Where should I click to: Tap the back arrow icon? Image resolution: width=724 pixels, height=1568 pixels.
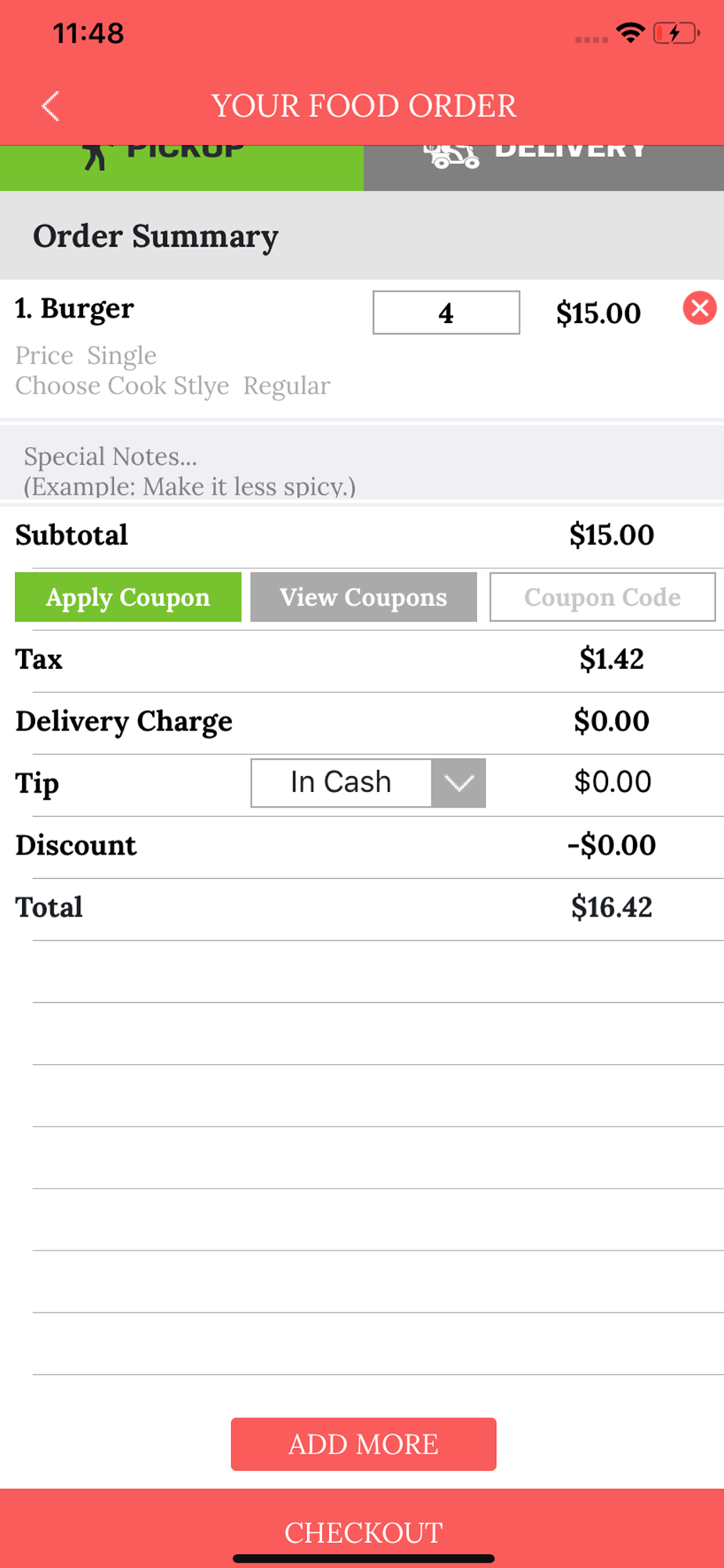[x=51, y=106]
